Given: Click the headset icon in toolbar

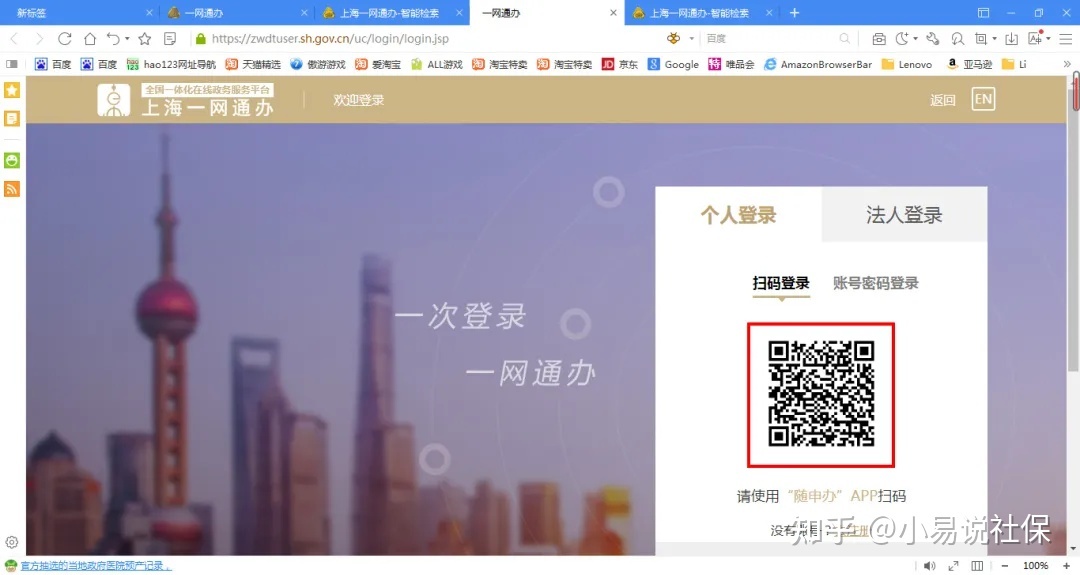Looking at the screenshot, I should (957, 39).
